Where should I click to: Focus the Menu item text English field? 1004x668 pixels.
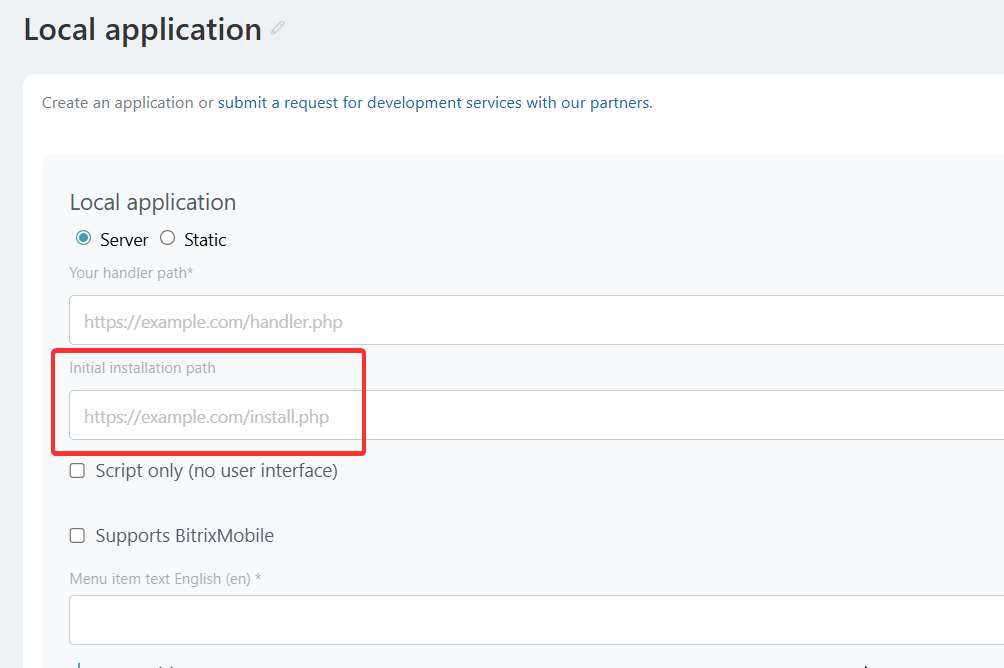(537, 620)
